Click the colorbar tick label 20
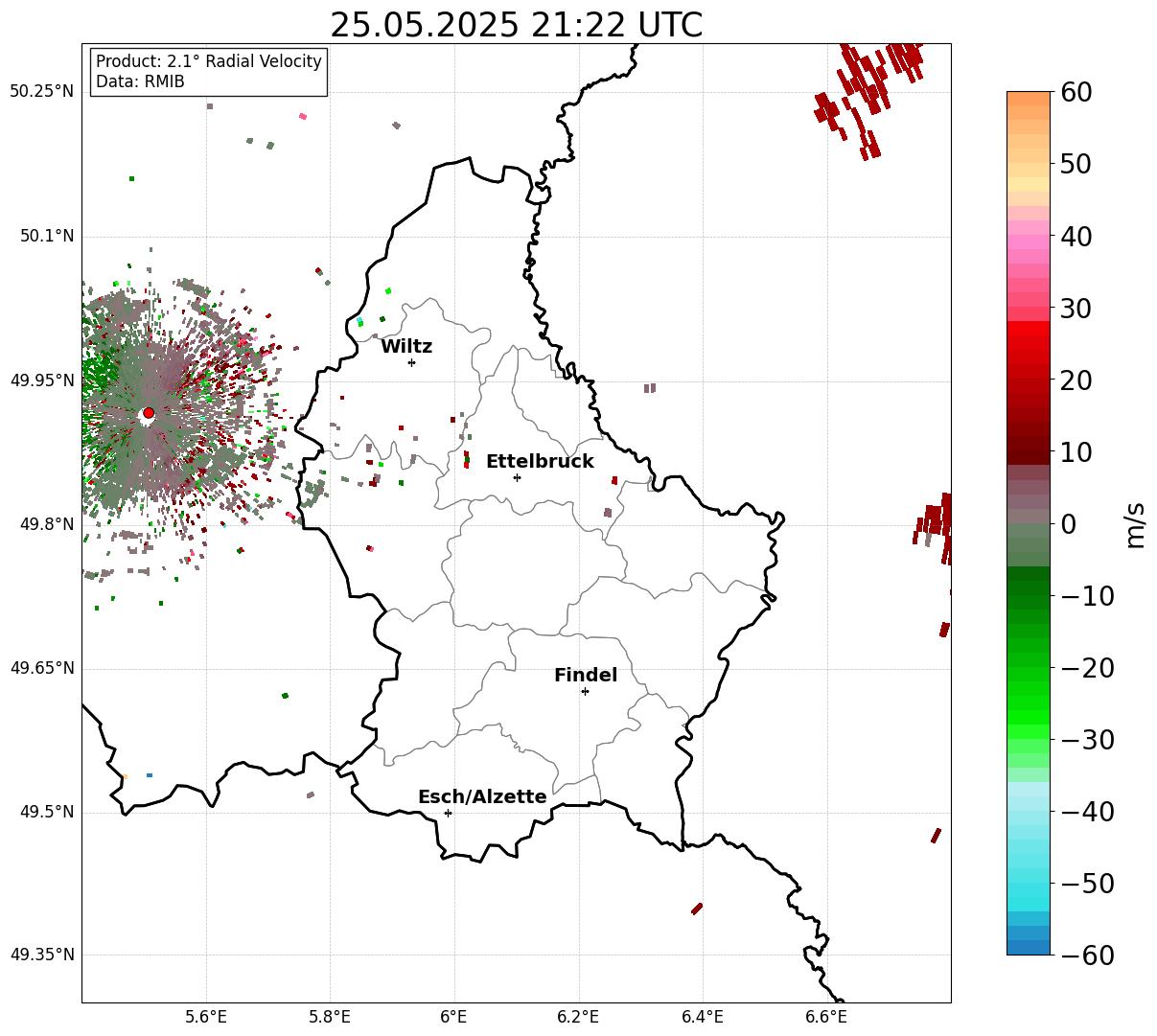1157x1036 pixels. 1076,380
